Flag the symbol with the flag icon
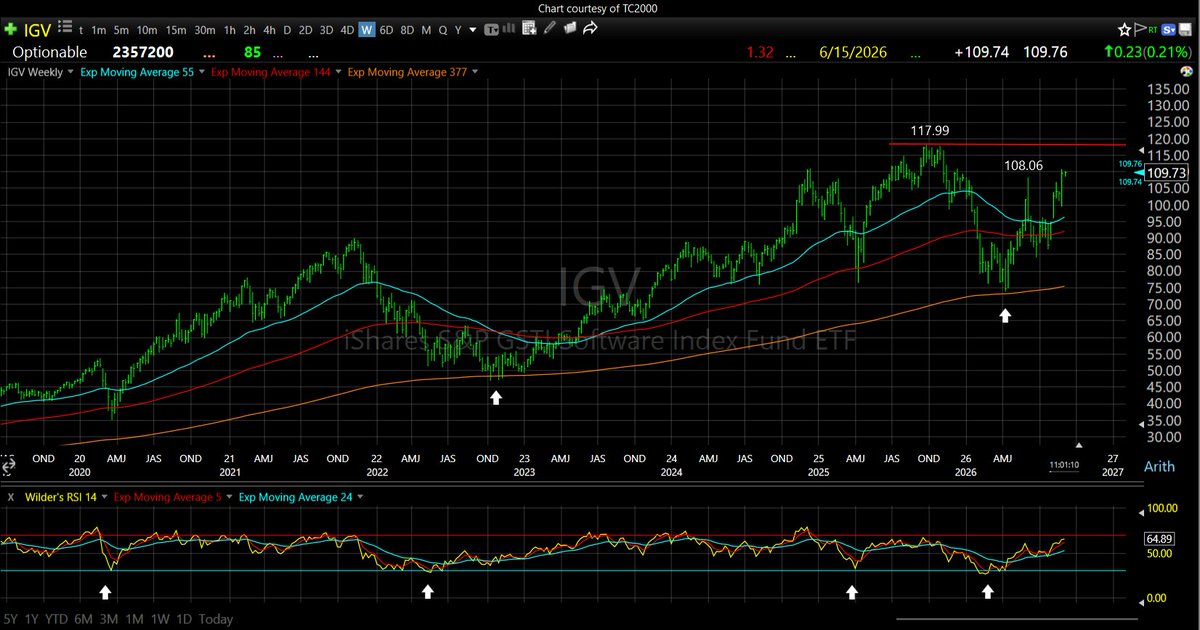This screenshot has width=1200, height=630. click(1140, 30)
